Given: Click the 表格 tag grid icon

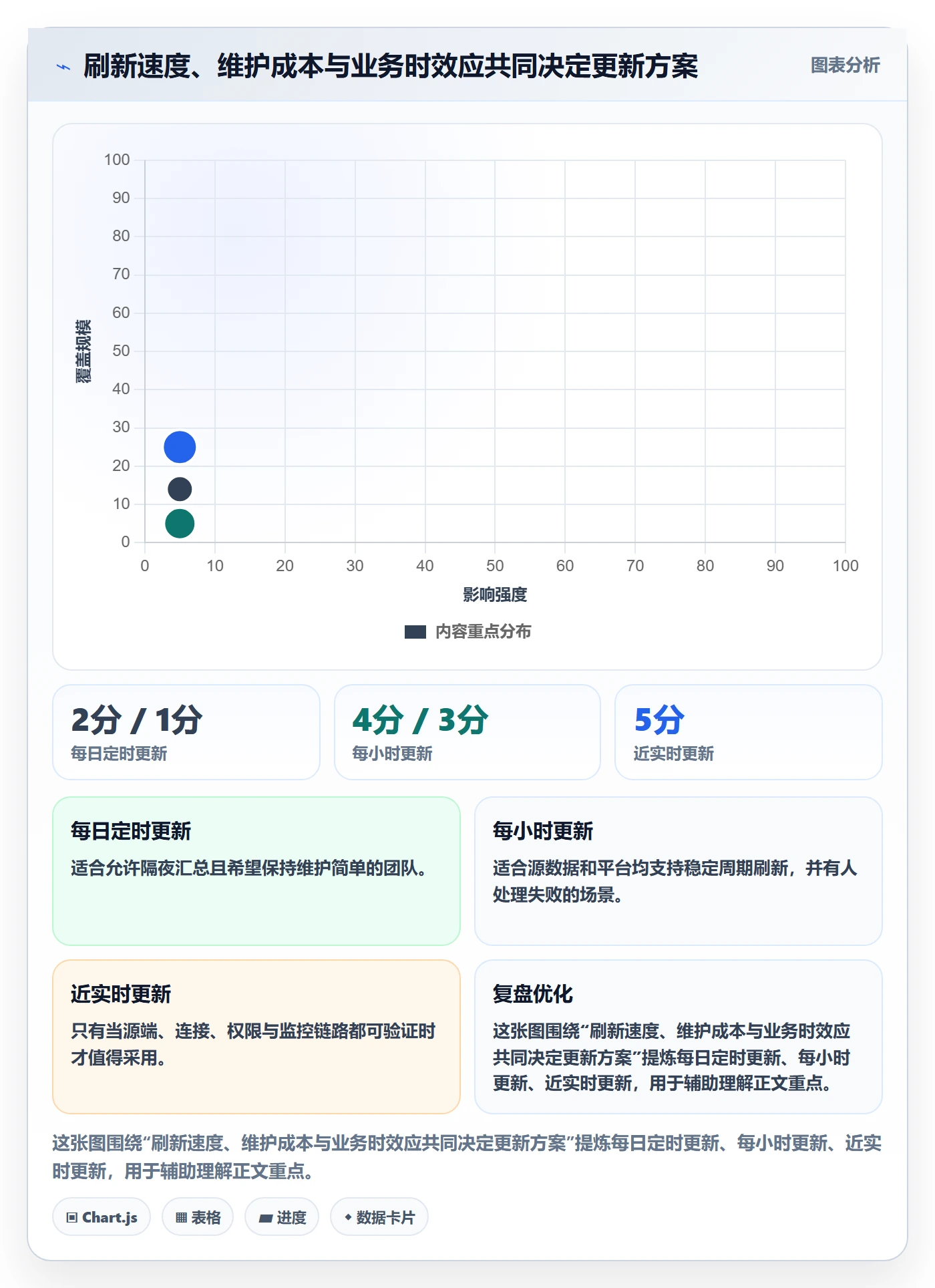Looking at the screenshot, I should click(x=181, y=1217).
